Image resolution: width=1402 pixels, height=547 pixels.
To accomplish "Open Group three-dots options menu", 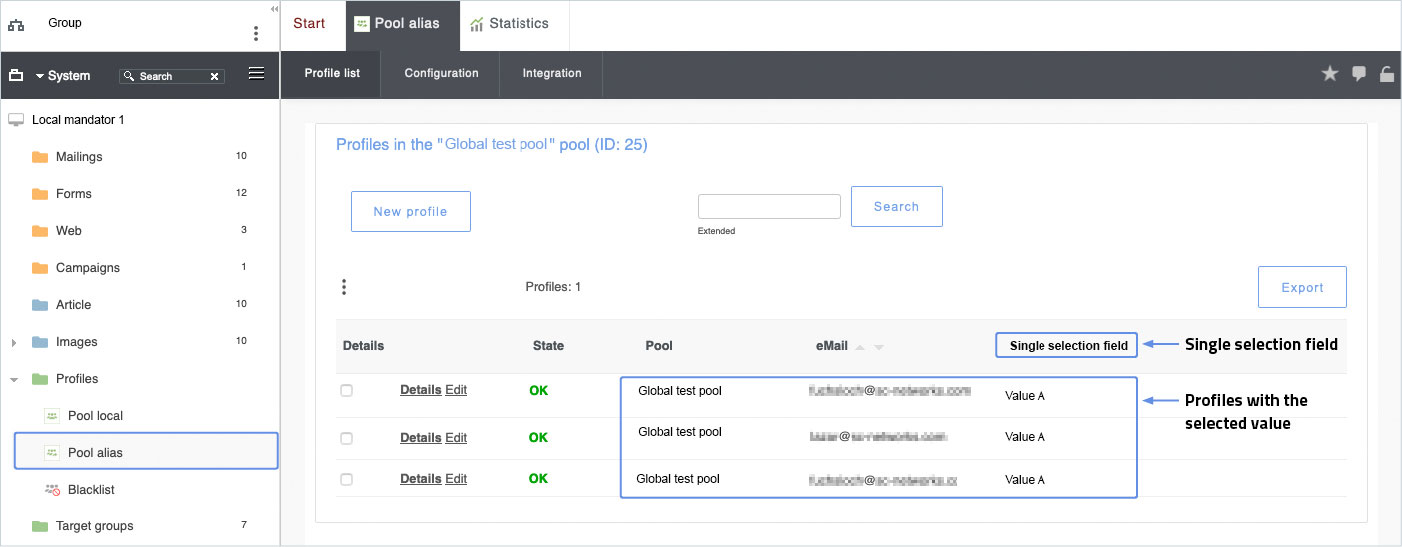I will pyautogui.click(x=256, y=33).
